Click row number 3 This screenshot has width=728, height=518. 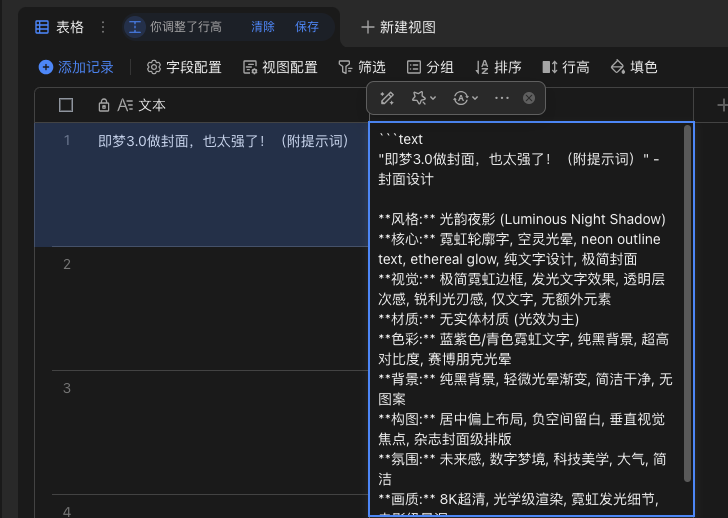click(67, 388)
